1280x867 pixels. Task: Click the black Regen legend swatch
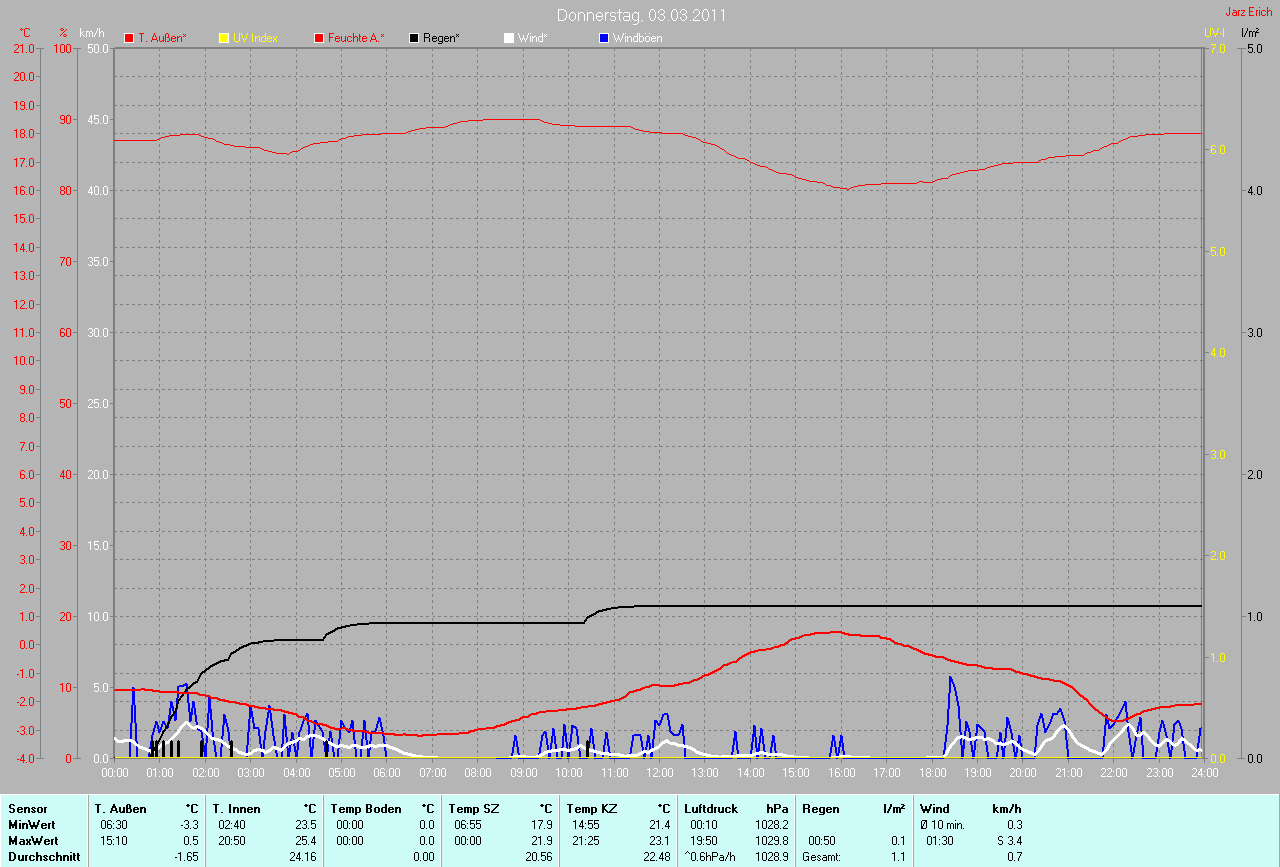pyautogui.click(x=414, y=38)
